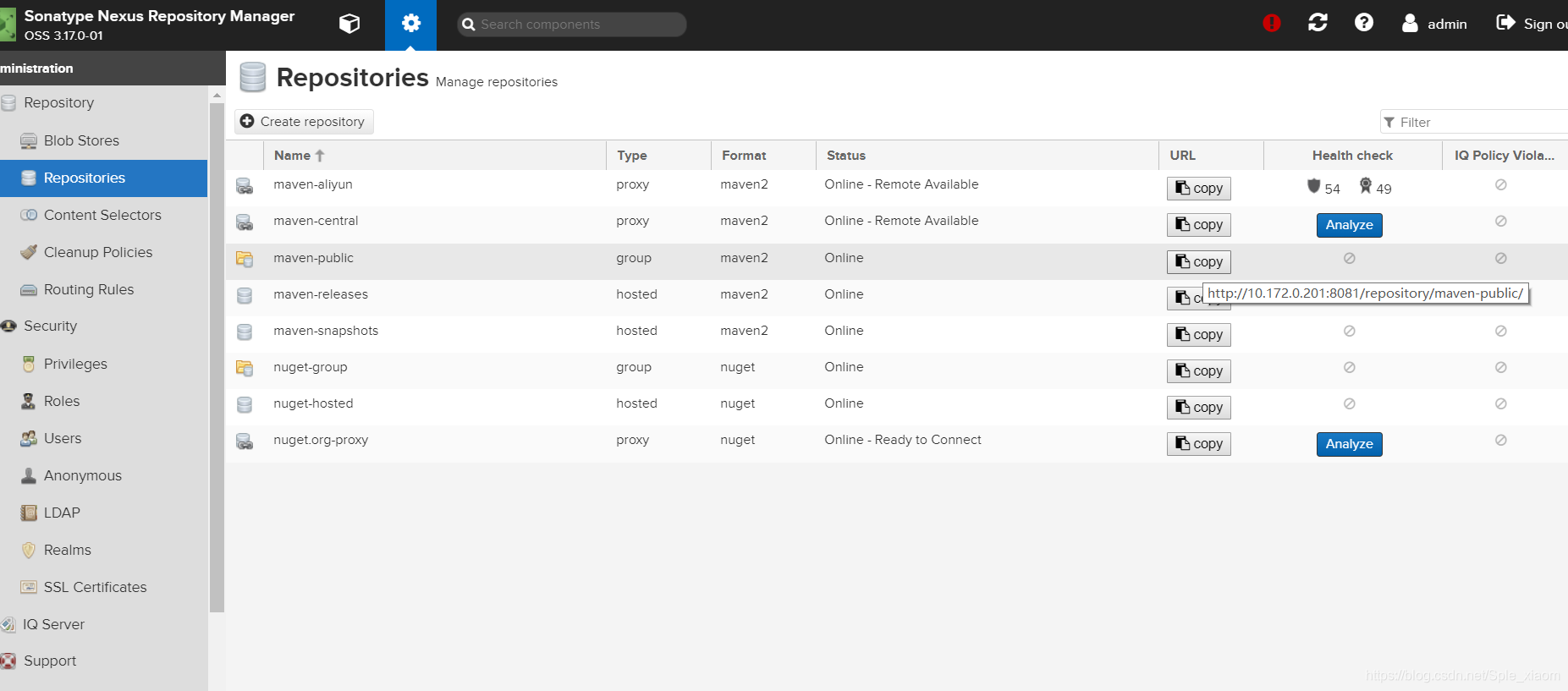The image size is (1568, 691).
Task: Click the Privileges medal icon
Action: pos(29,364)
